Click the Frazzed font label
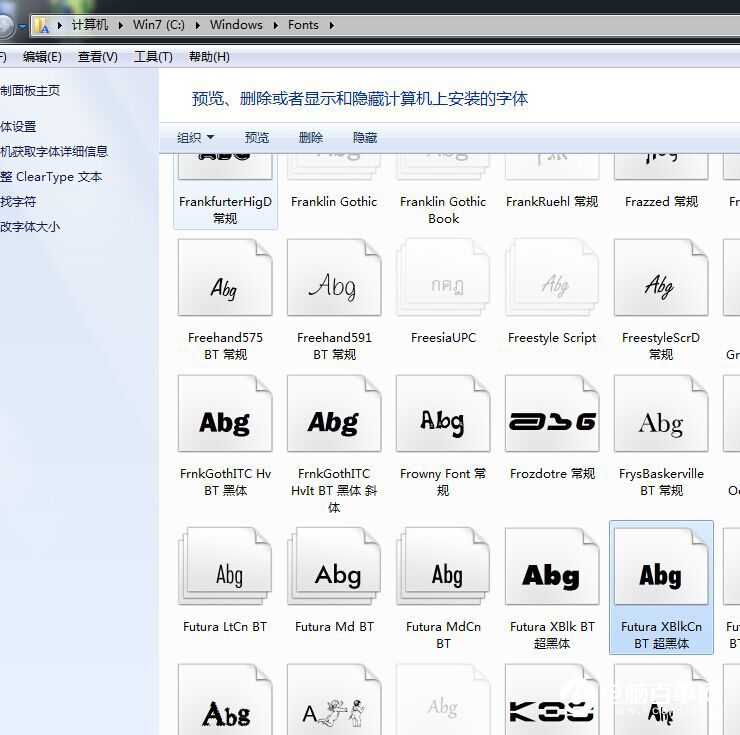This screenshot has height=735, width=740. click(661, 202)
